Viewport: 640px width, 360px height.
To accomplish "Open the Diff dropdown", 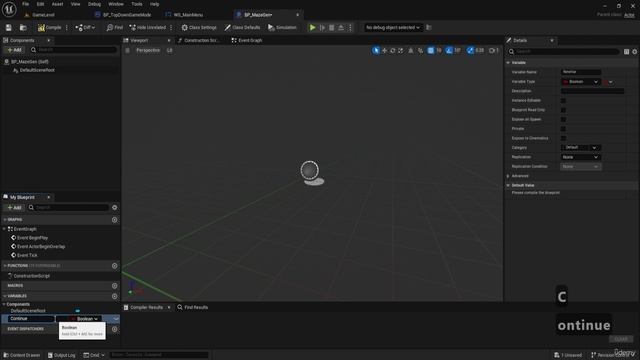I will [85, 28].
